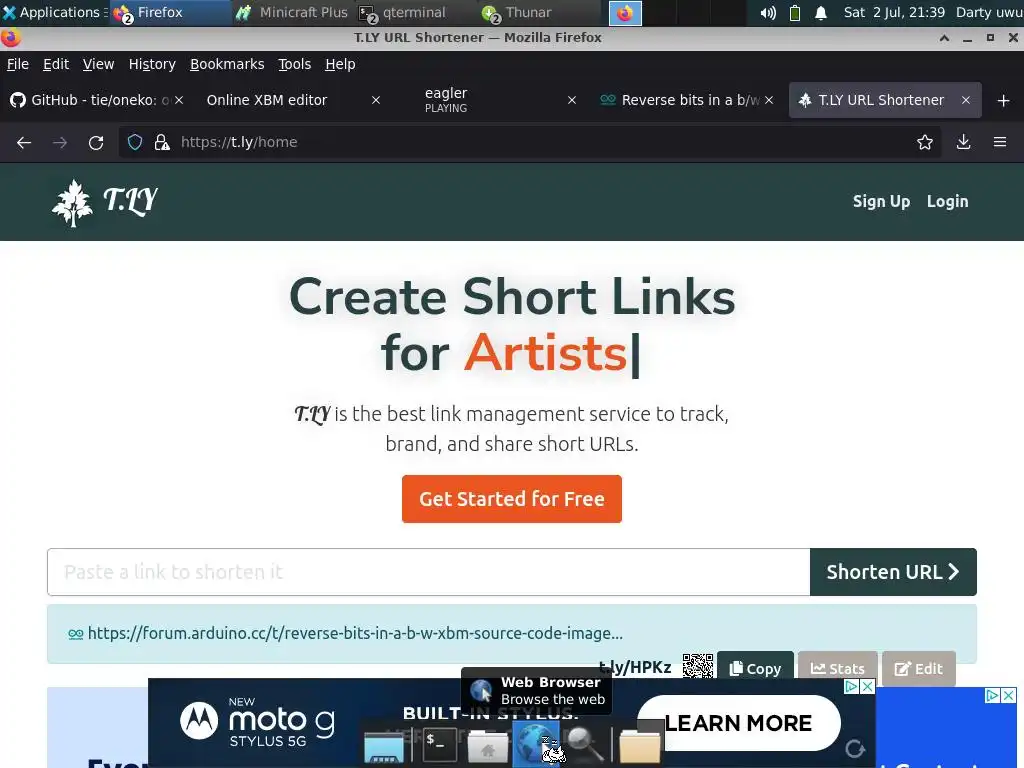The height and width of the screenshot is (768, 1024).
Task: Click Get Started for Free button
Action: [x=511, y=499]
